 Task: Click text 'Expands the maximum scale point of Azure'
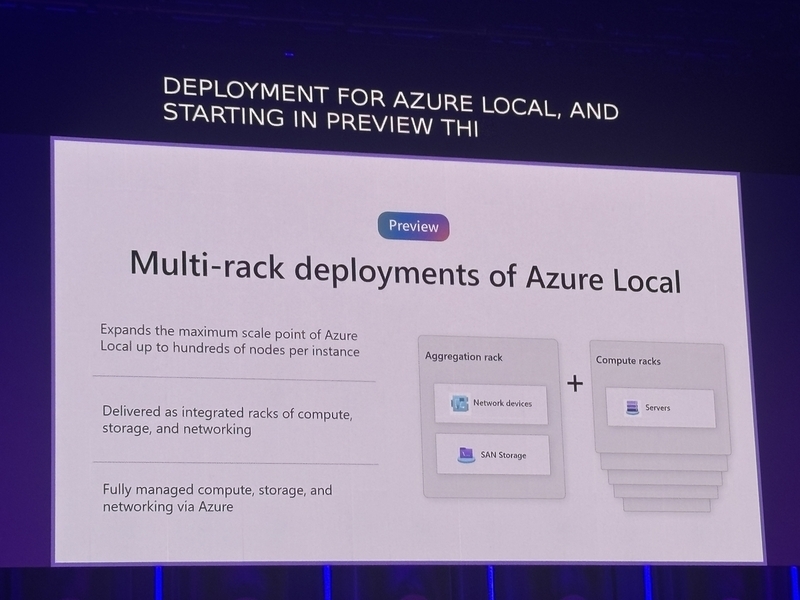click(229, 332)
